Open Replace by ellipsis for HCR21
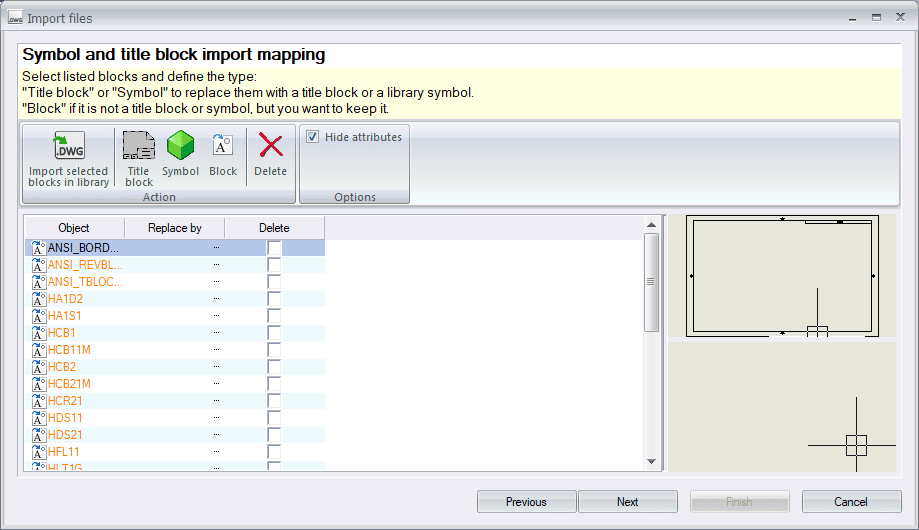919x530 pixels. click(x=216, y=401)
